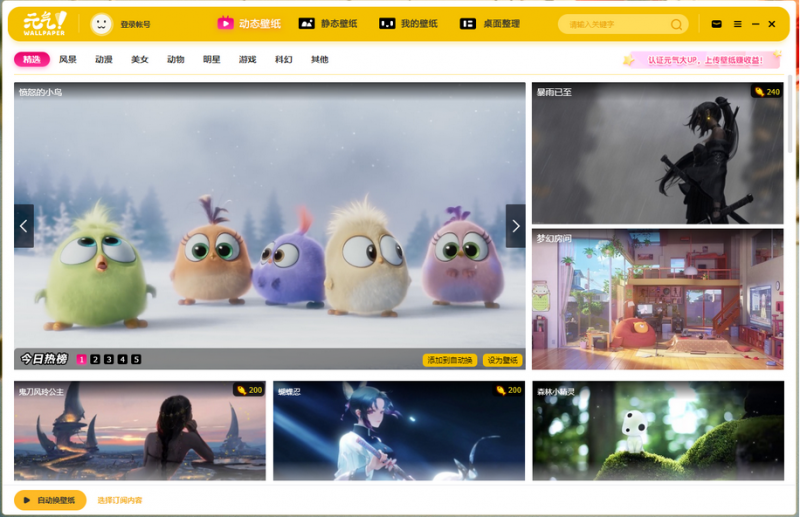Click the 元气 Wallpaper logo

pos(45,23)
